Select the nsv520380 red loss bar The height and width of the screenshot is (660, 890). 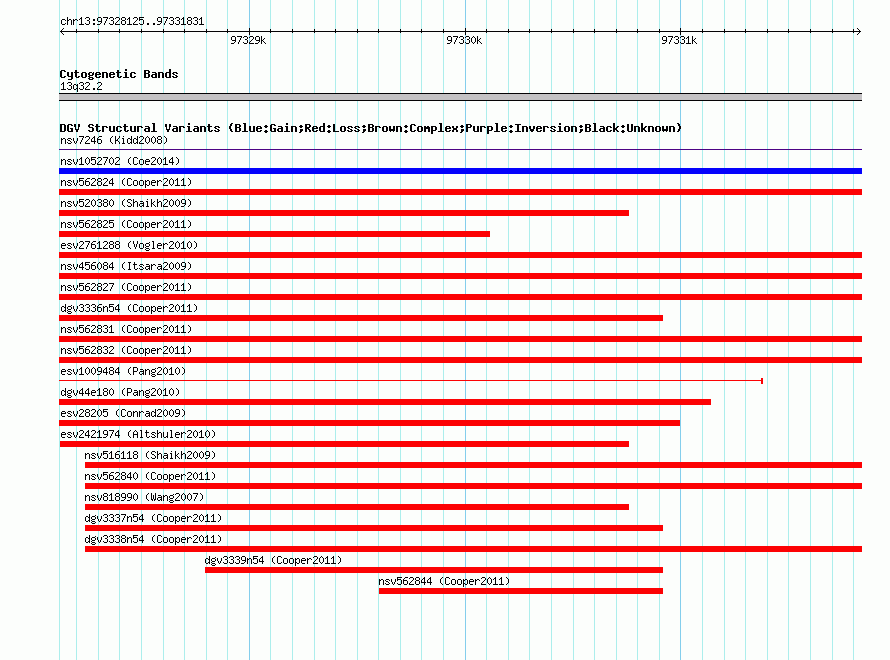(x=344, y=213)
